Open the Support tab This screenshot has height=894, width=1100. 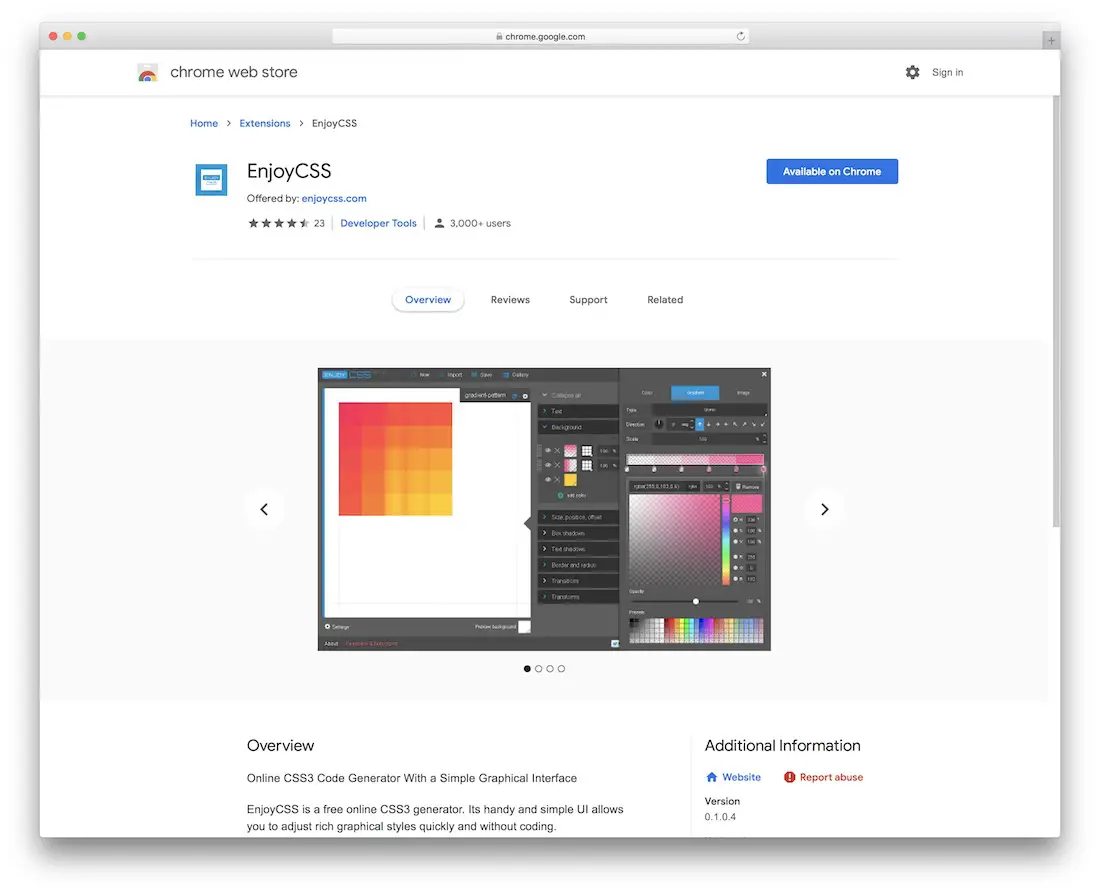pyautogui.click(x=588, y=300)
